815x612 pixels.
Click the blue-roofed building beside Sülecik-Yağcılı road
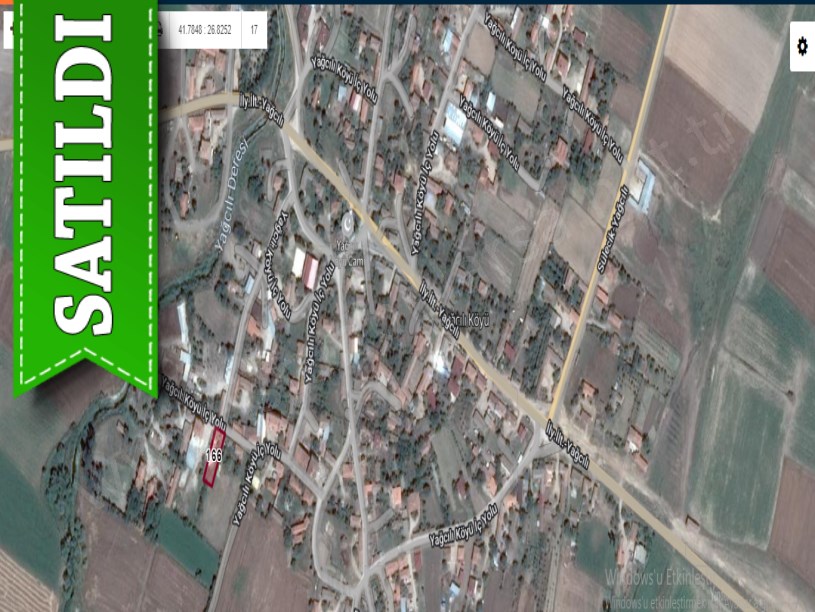643,187
